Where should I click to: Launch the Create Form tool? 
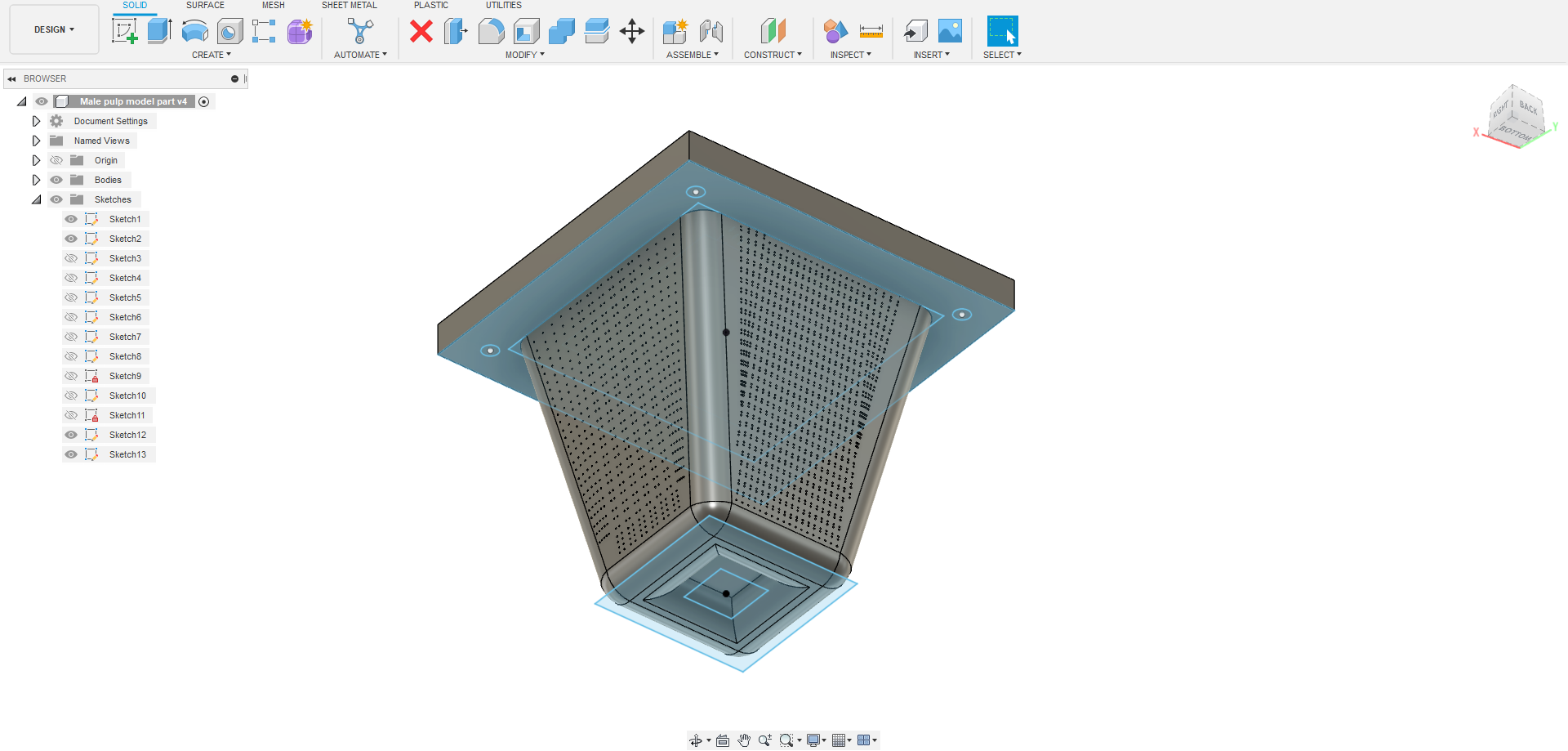click(300, 31)
